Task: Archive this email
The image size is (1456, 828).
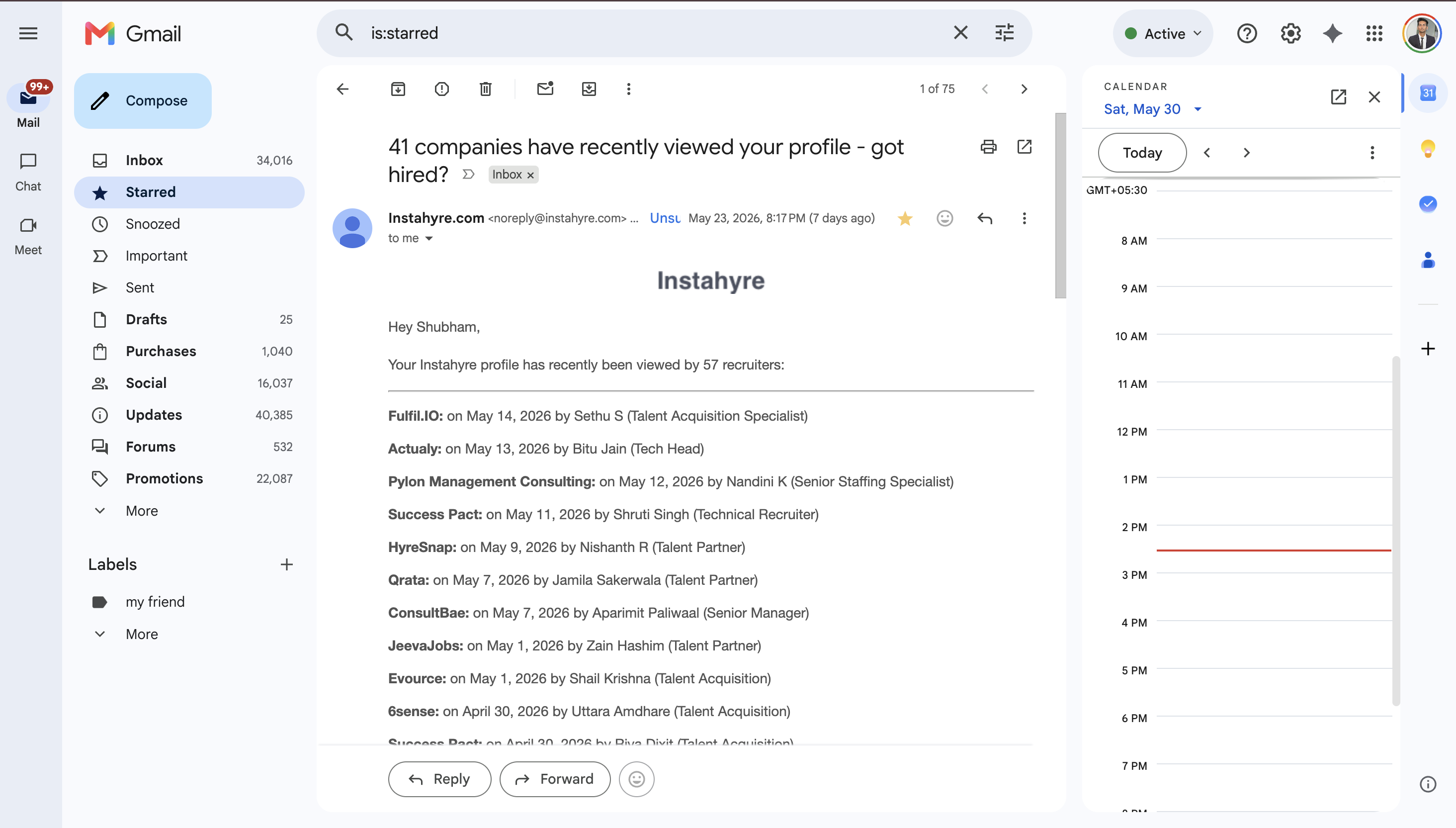Action: pyautogui.click(x=398, y=89)
